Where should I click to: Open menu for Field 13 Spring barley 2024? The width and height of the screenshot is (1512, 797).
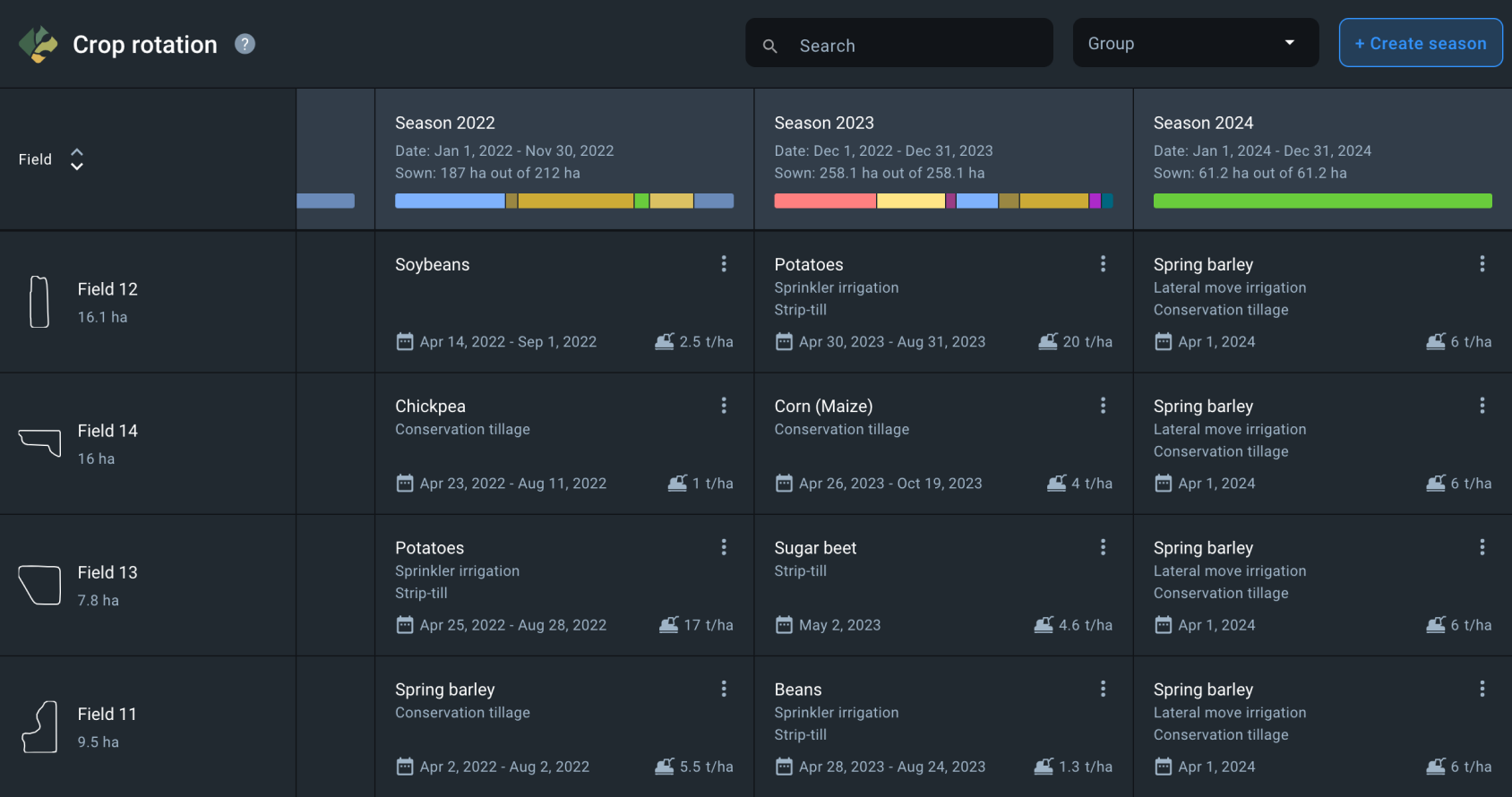pos(1482,547)
